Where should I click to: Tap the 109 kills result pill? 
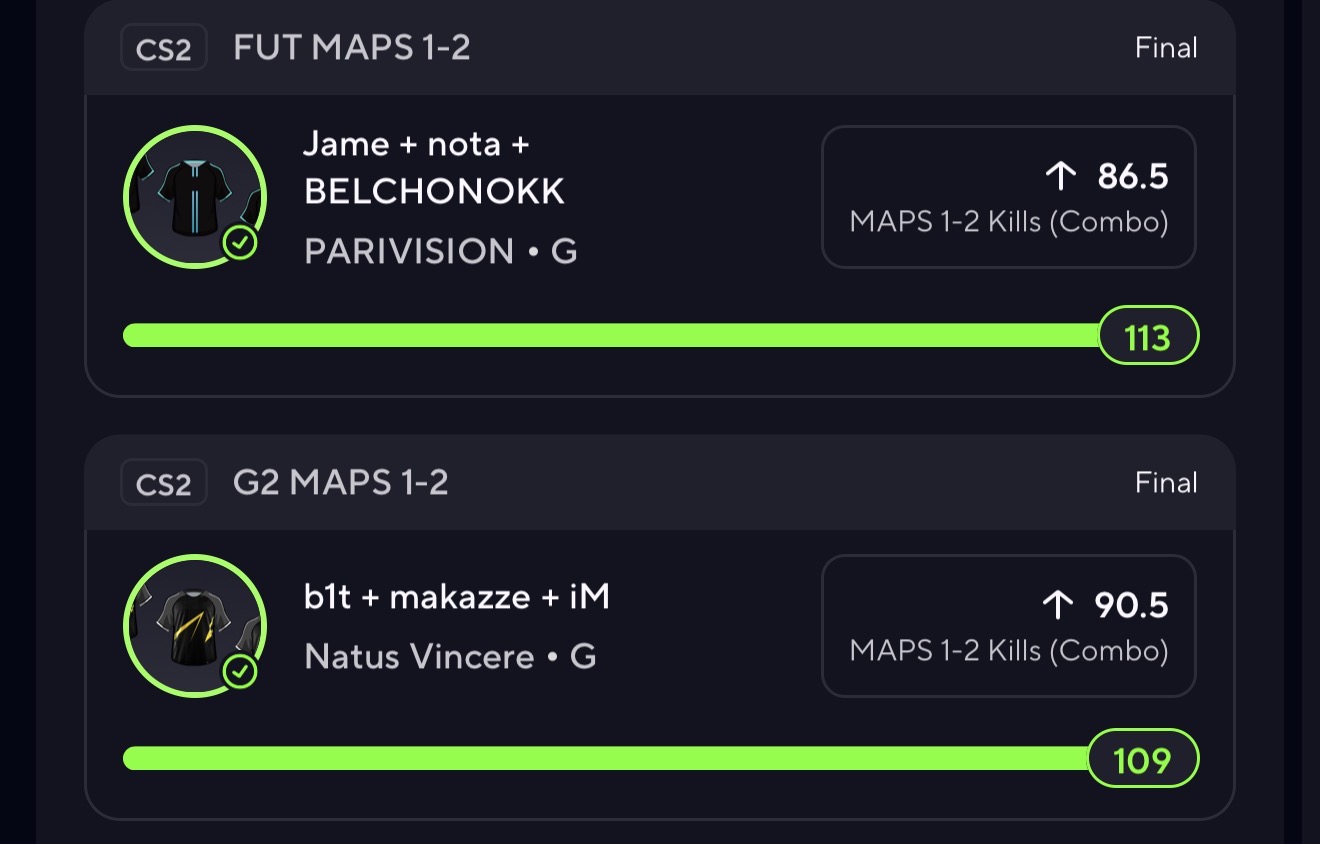tap(1142, 760)
